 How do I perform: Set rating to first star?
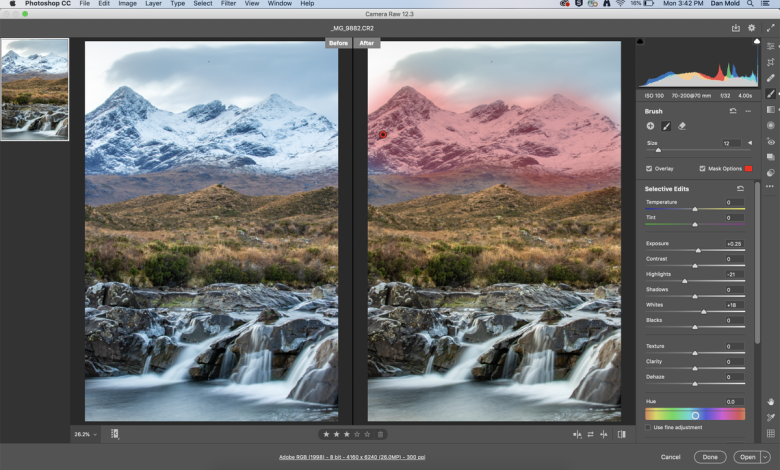(x=326, y=434)
